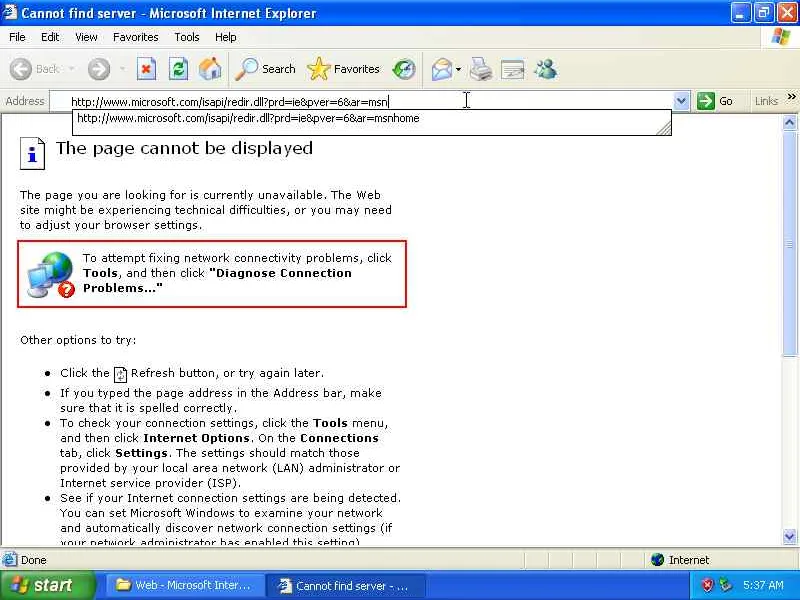
Task: Click the 5:37 AM system clock
Action: tap(763, 585)
